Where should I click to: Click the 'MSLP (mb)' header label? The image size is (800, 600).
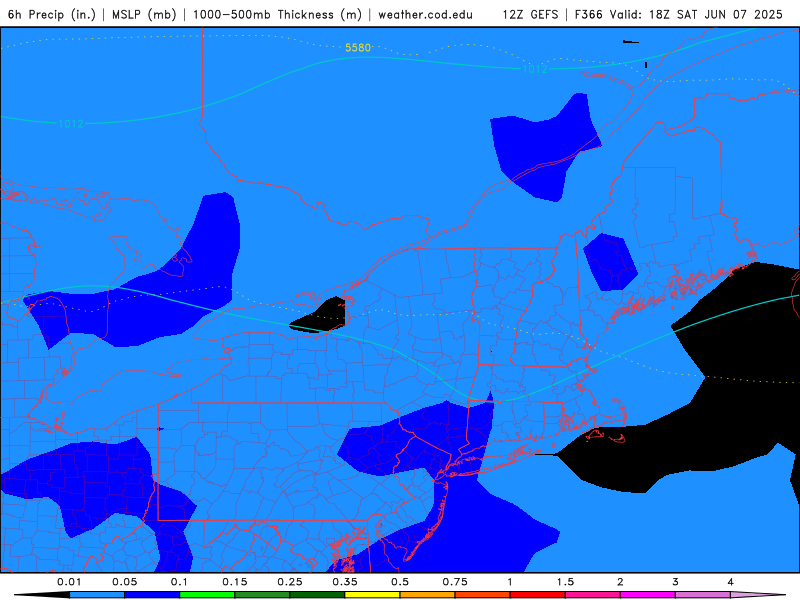pos(144,14)
